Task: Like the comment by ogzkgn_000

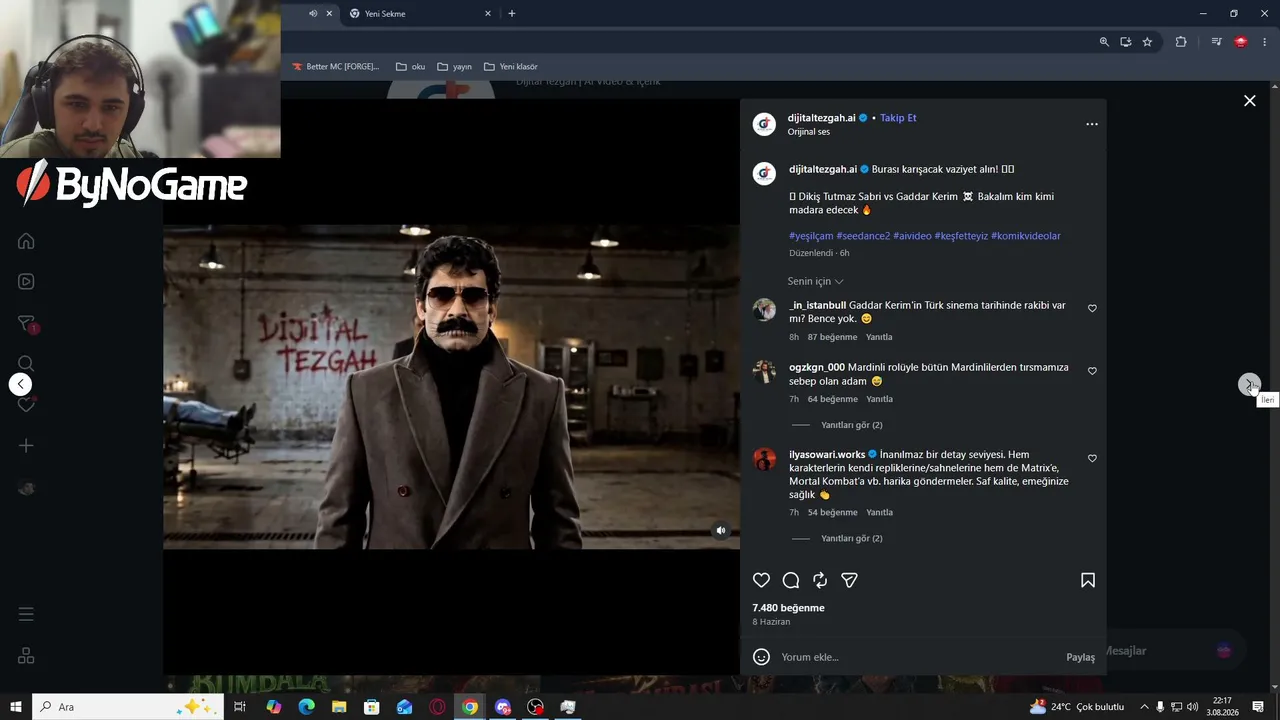Action: [x=1092, y=371]
